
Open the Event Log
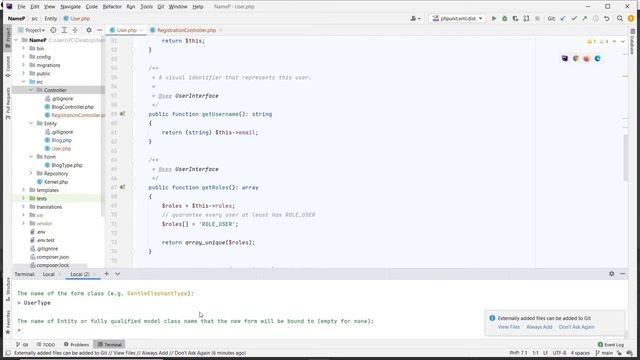pos(611,344)
